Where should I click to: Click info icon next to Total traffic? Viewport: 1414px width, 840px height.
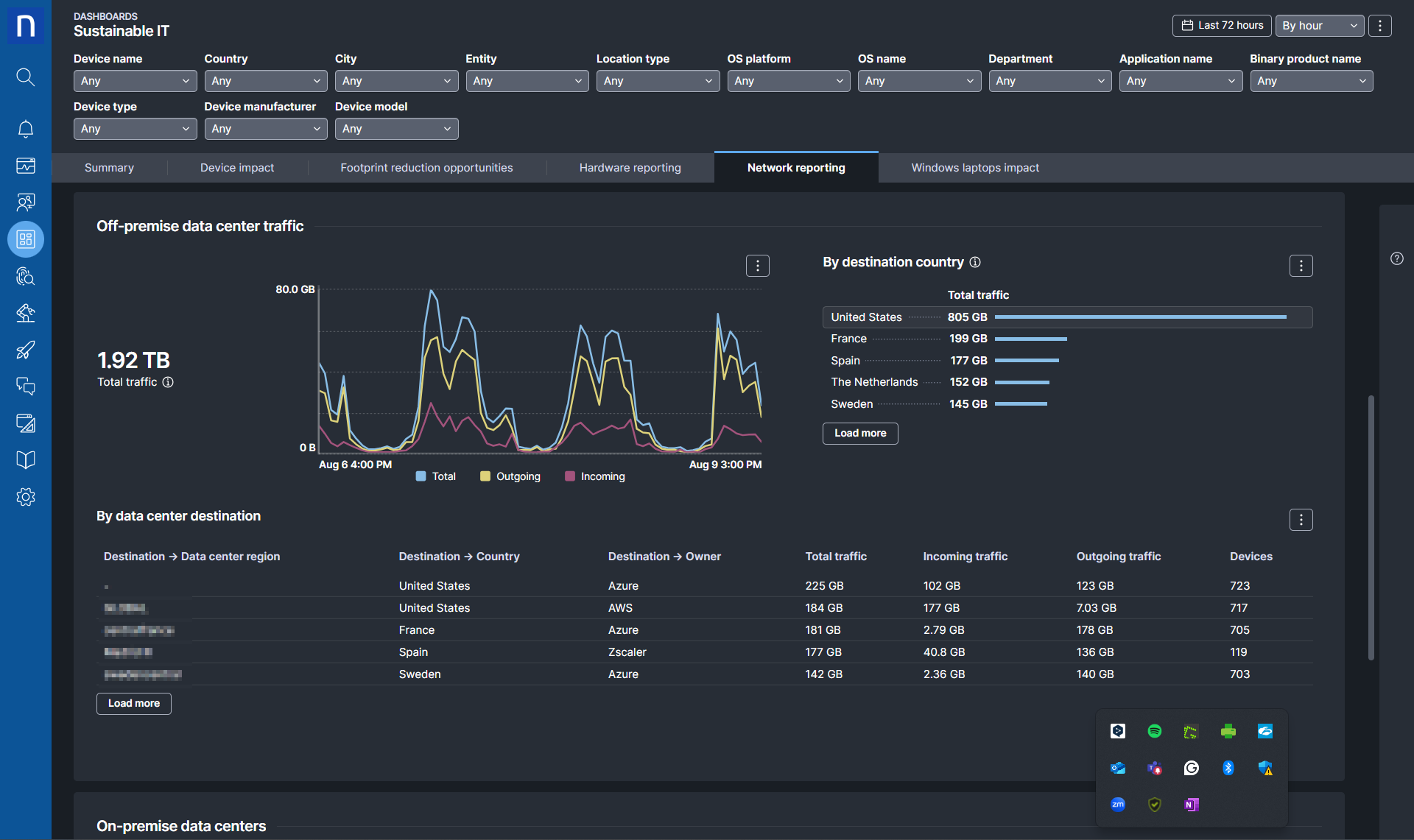click(168, 382)
